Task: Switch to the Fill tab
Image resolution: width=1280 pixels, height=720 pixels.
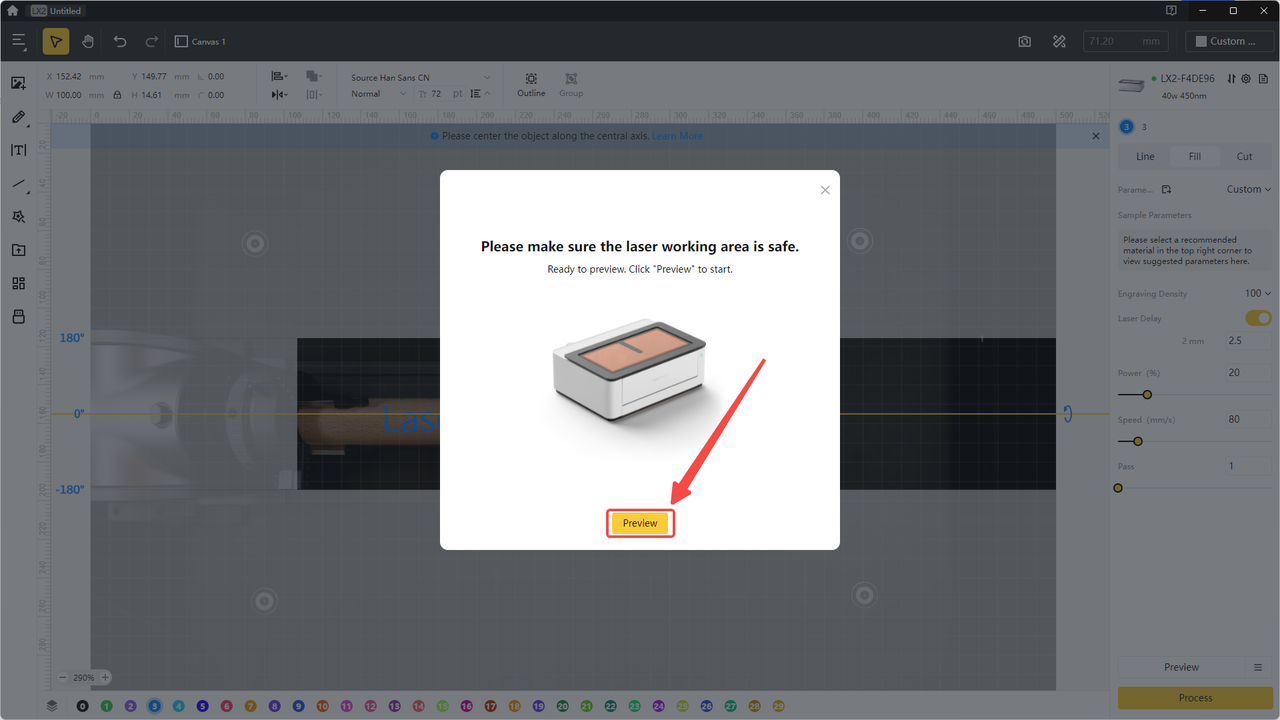Action: click(1195, 156)
